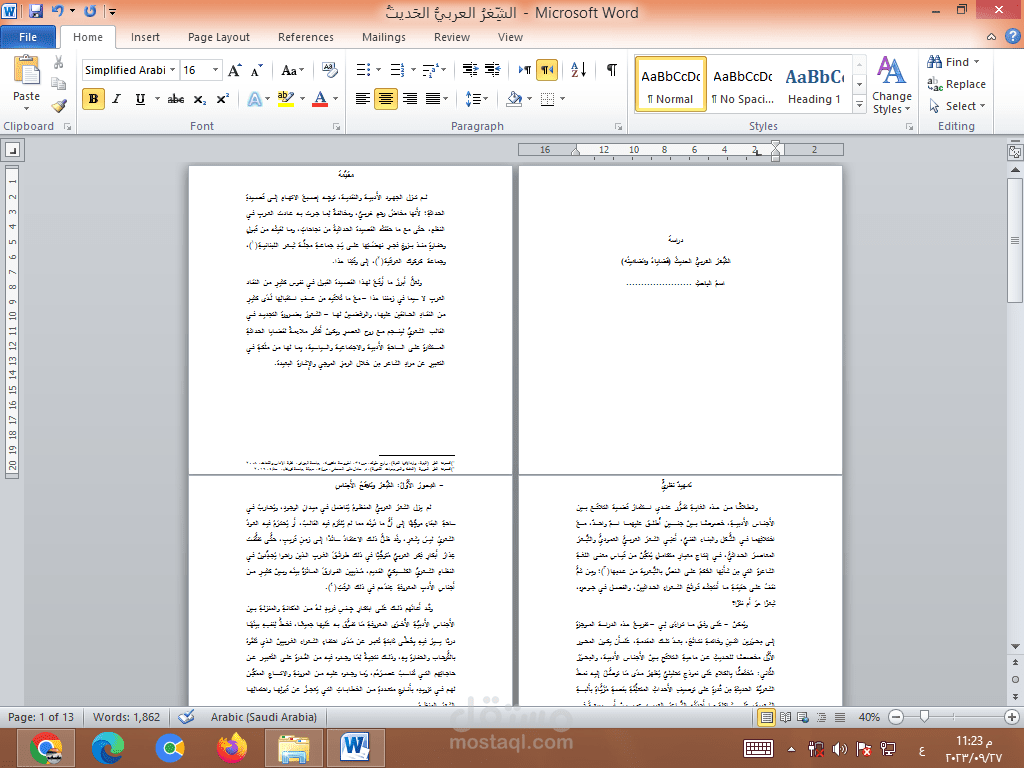
Task: Click the Sort A-Z icon
Action: click(579, 69)
